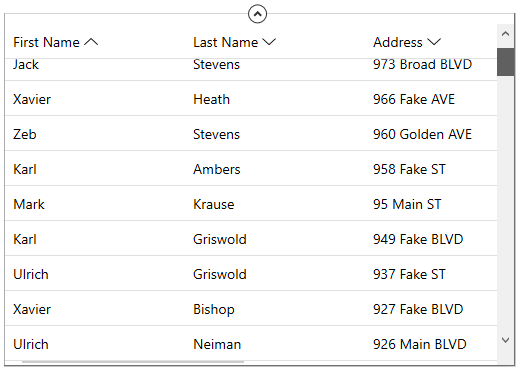Image resolution: width=519 pixels, height=368 pixels.
Task: Select the Jack Stevens row
Action: point(251,69)
